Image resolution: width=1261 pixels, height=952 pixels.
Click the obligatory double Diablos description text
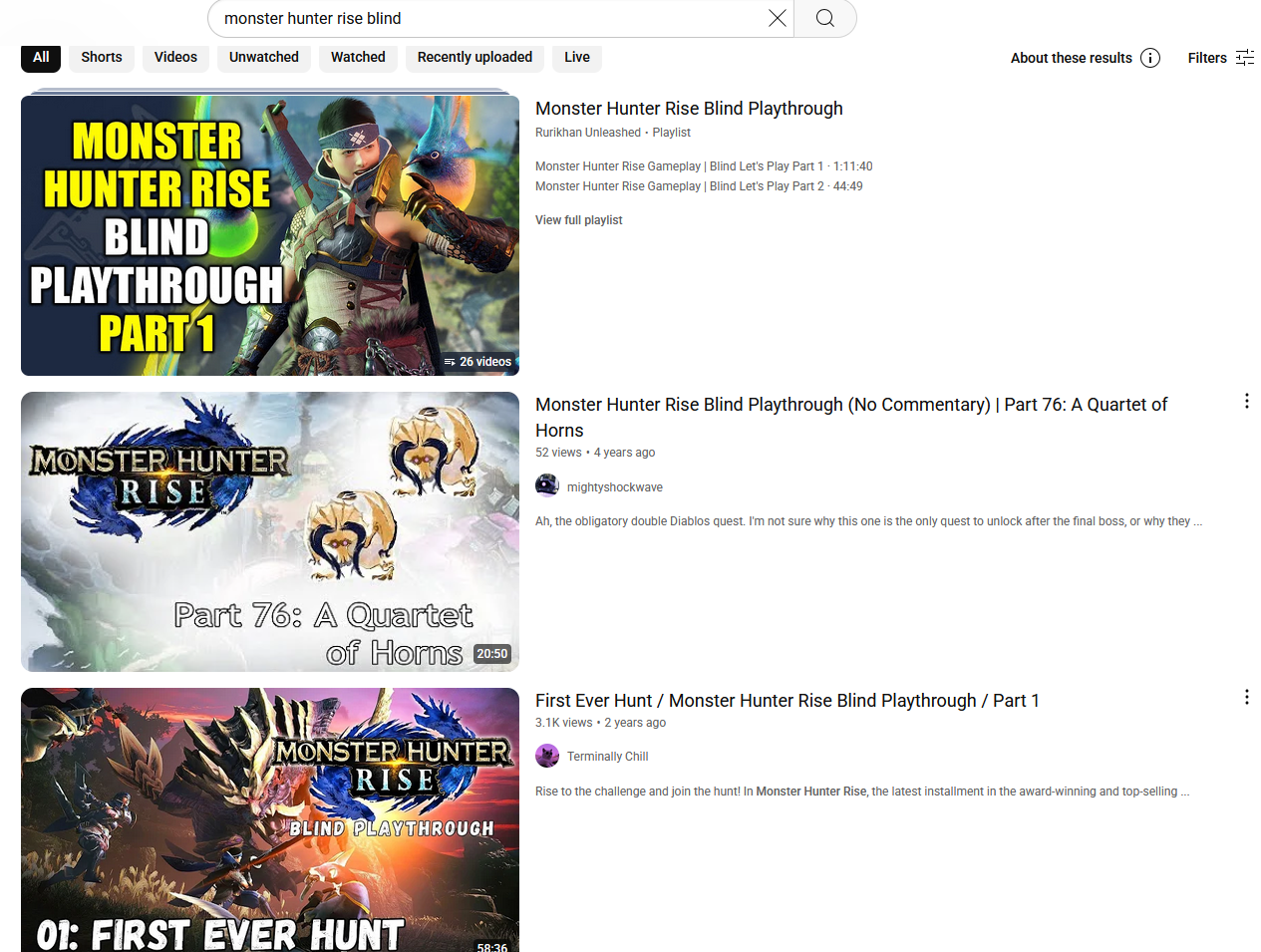pyautogui.click(x=868, y=521)
